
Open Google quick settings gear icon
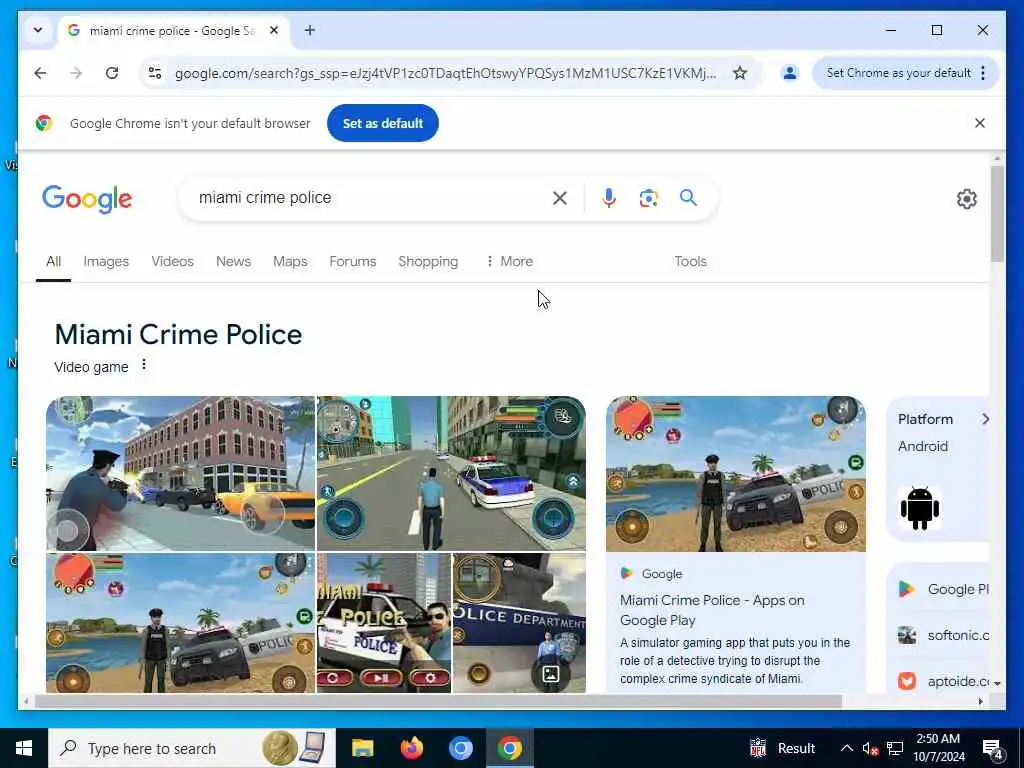(967, 199)
